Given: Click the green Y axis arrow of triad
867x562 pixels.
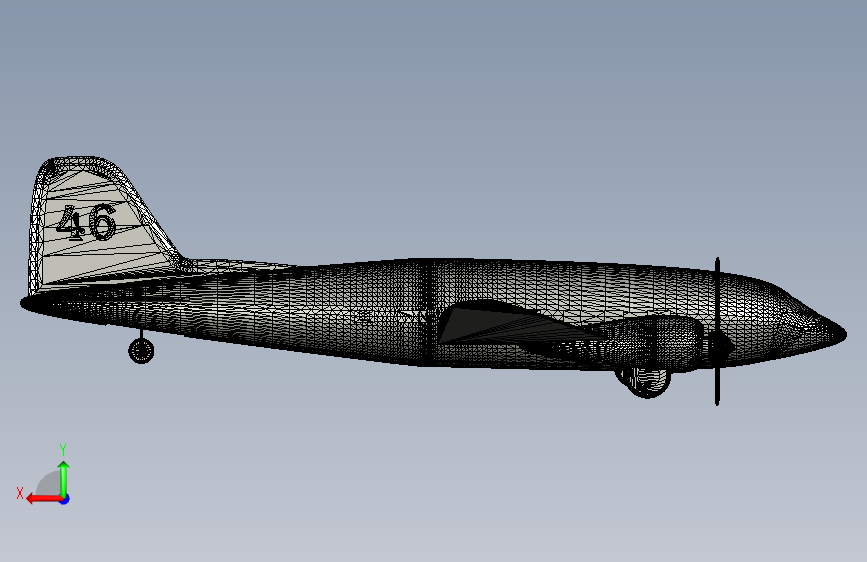Looking at the screenshot, I should 64,479.
